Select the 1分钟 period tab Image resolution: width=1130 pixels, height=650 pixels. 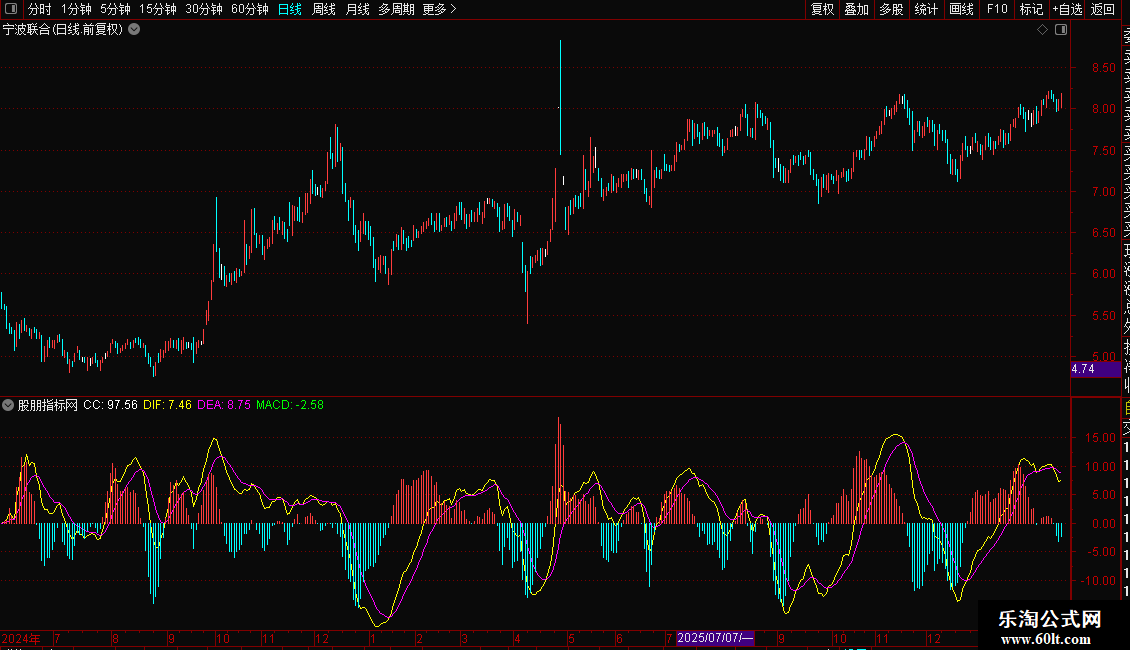tap(76, 9)
